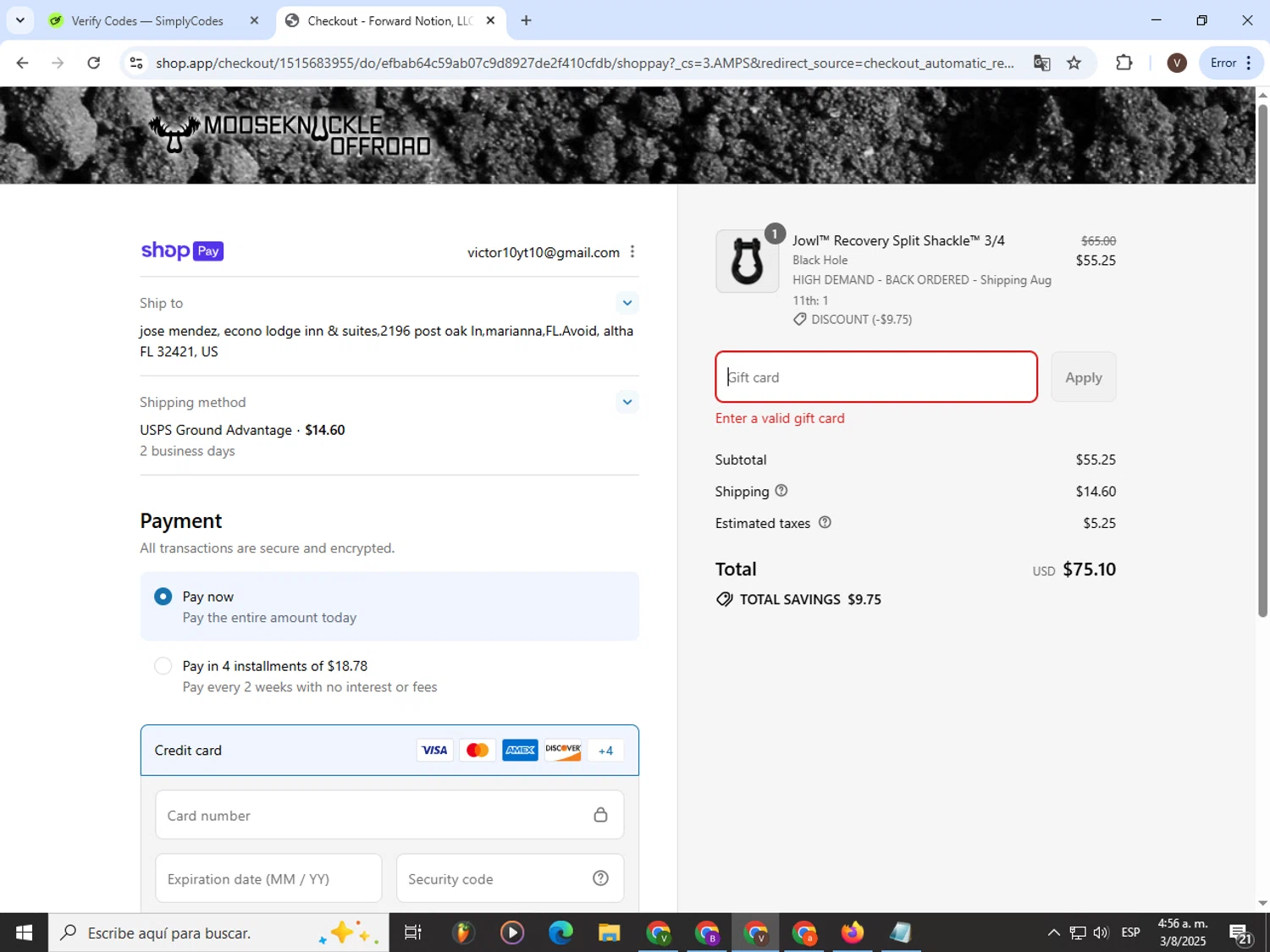Click the Credit card payment header
The width and height of the screenshot is (1270, 952).
click(389, 750)
